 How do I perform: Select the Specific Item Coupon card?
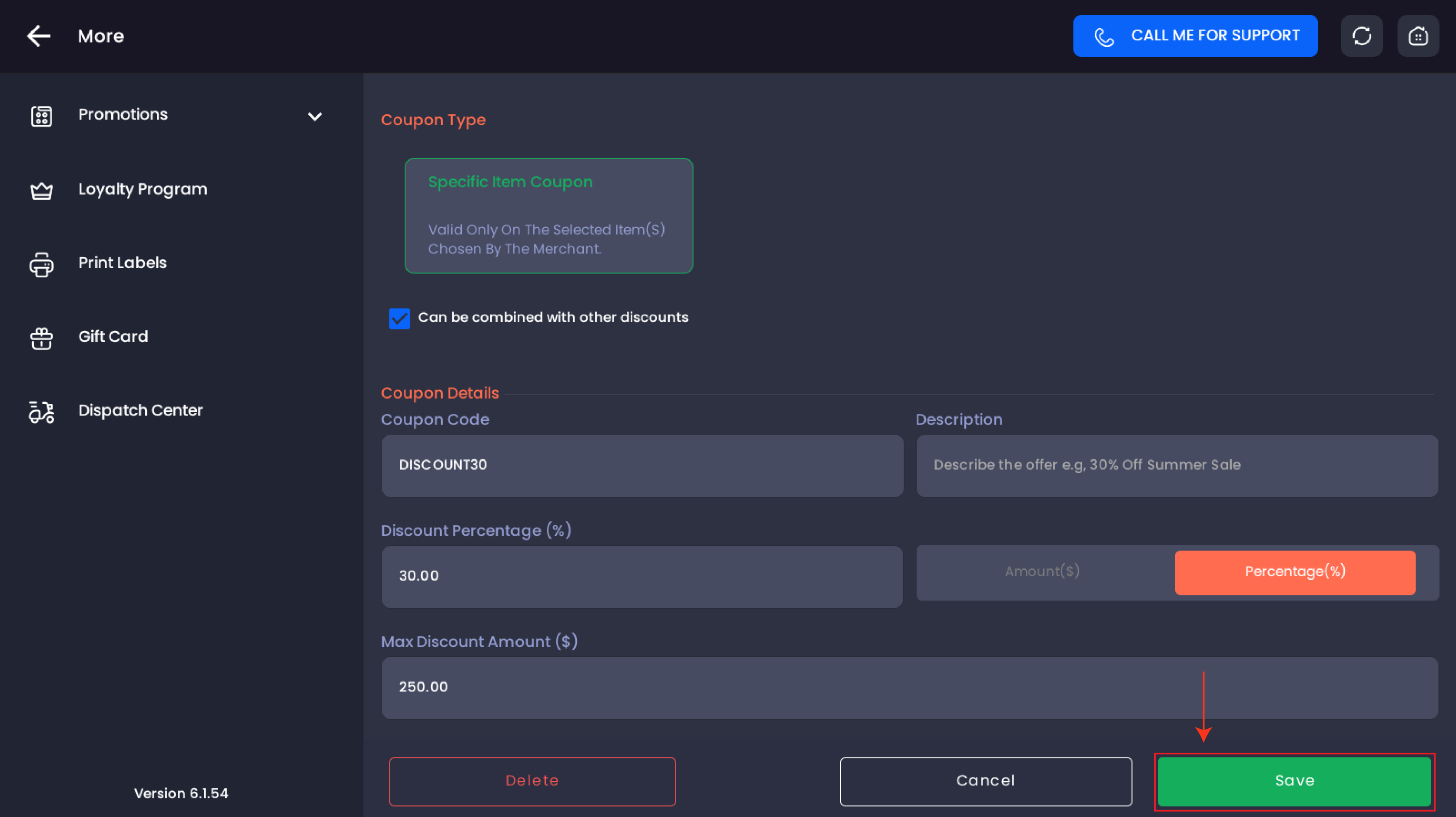coord(549,215)
